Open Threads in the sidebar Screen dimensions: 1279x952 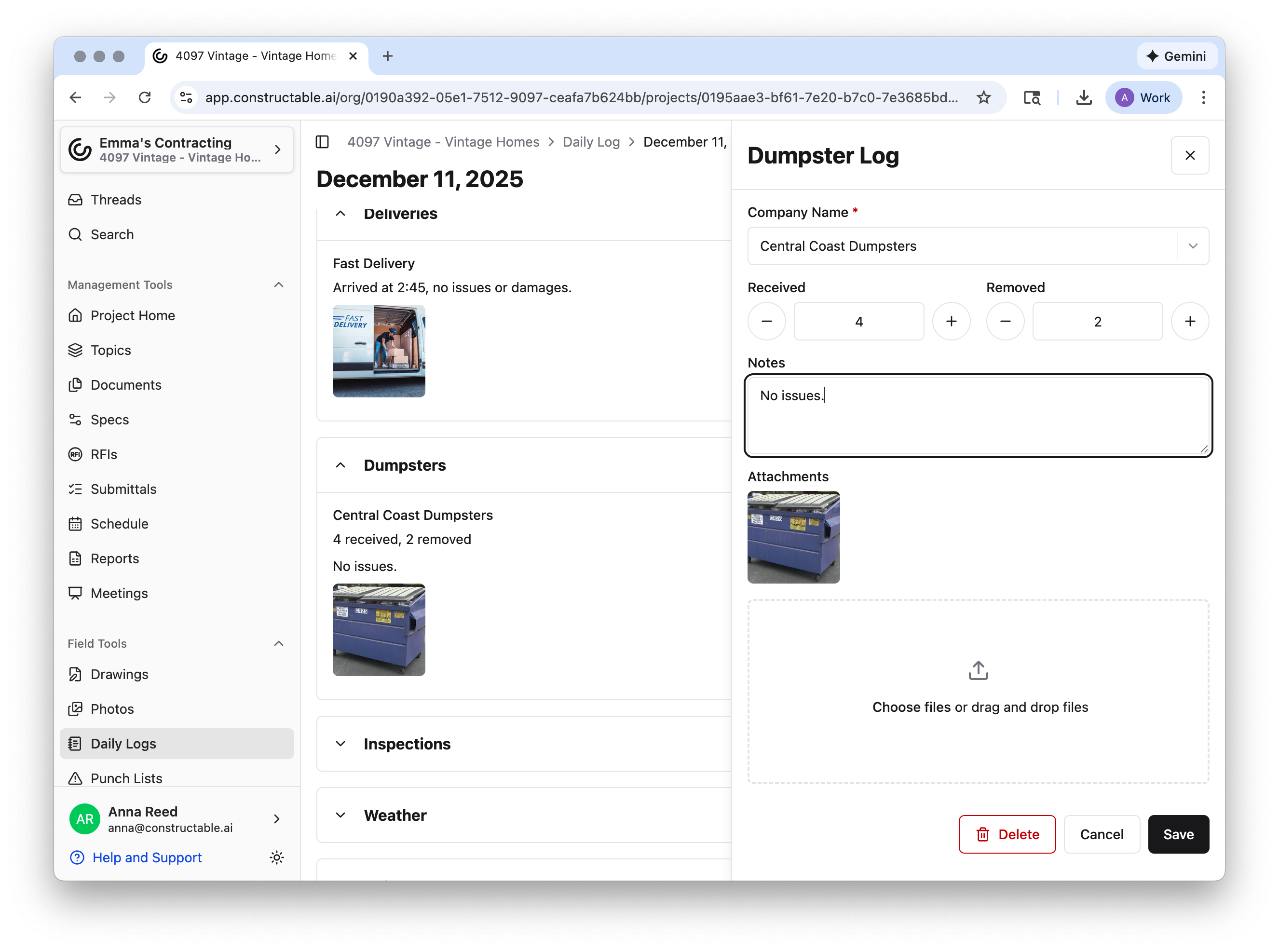point(177,200)
